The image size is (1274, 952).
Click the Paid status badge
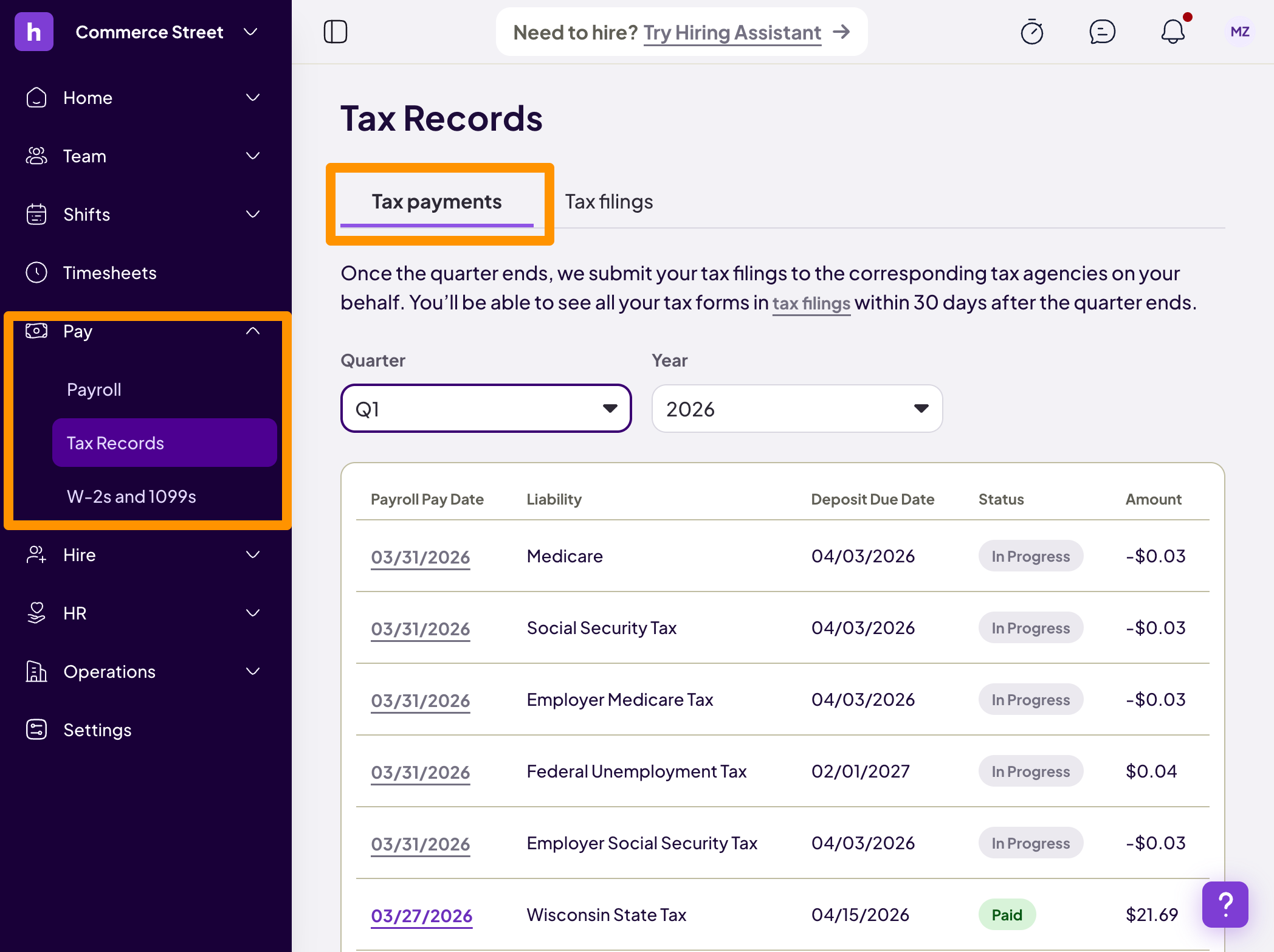[1007, 914]
